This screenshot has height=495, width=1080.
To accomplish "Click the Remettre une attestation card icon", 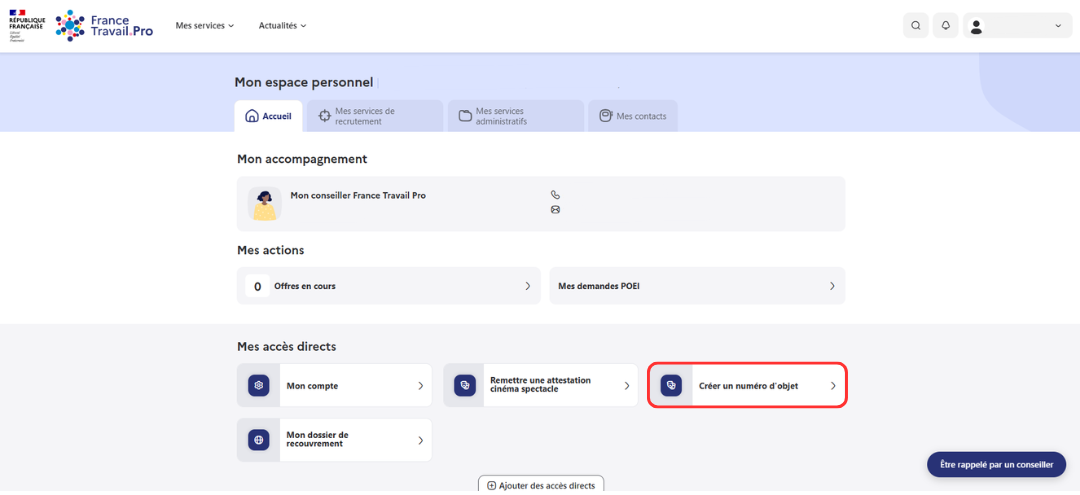I will pyautogui.click(x=465, y=386).
